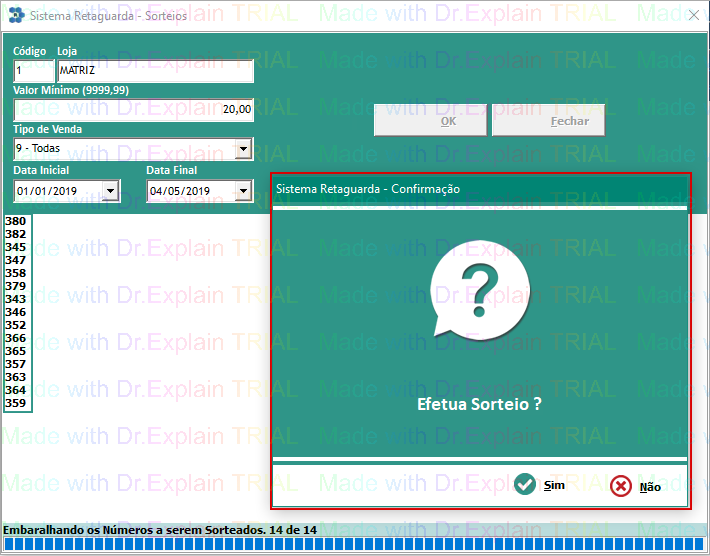This screenshot has width=710, height=556.
Task: Close the Sorteios window
Action: pyautogui.click(x=693, y=16)
